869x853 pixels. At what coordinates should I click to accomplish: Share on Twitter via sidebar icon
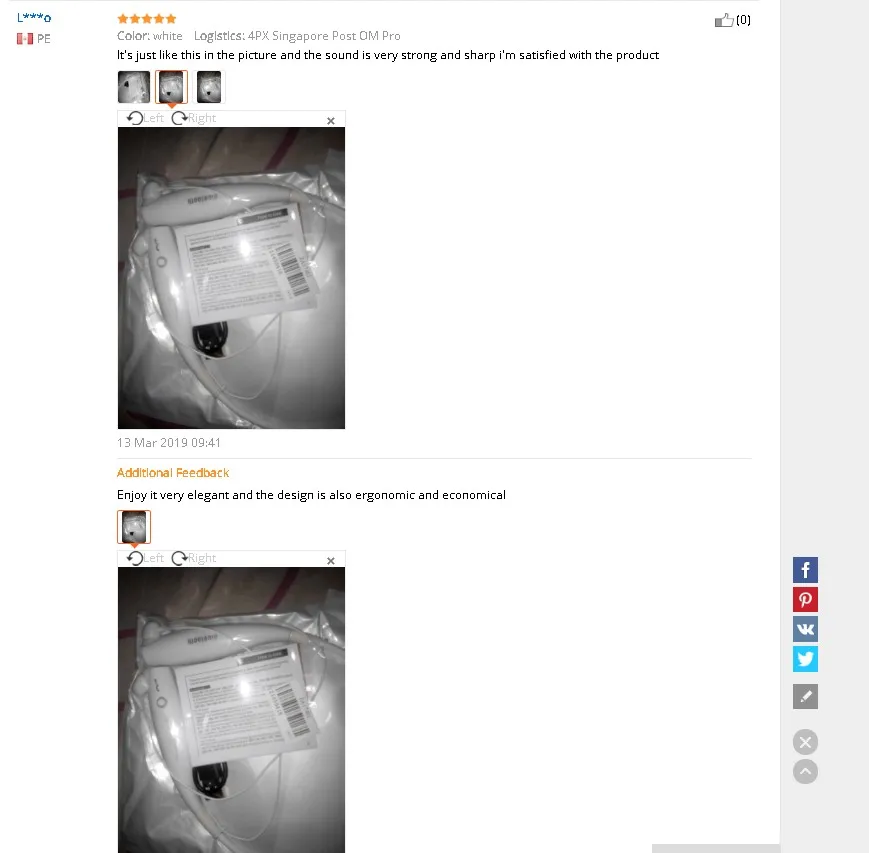click(x=805, y=659)
